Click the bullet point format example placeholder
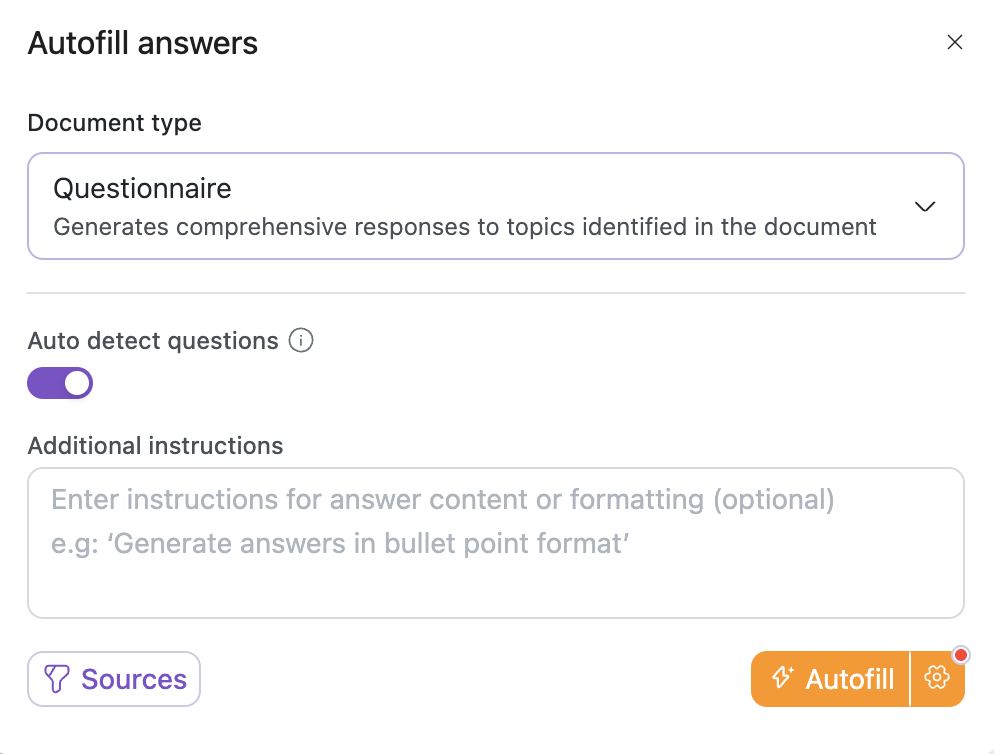994x754 pixels. point(340,545)
